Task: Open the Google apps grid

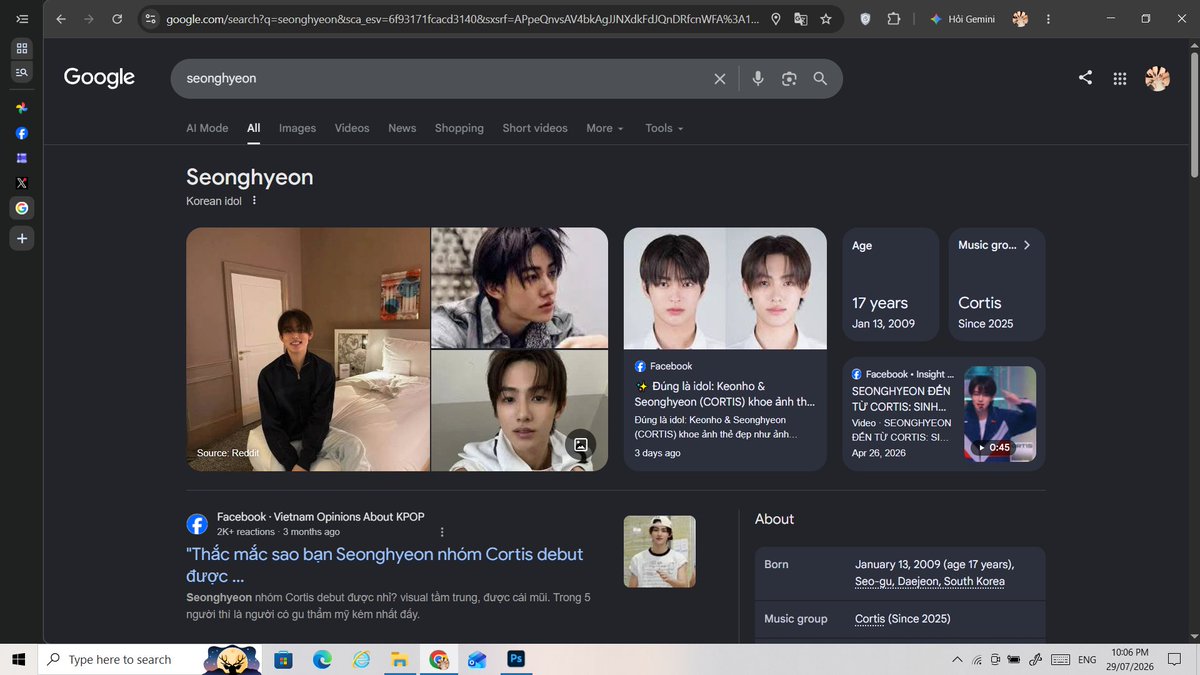Action: click(1120, 78)
